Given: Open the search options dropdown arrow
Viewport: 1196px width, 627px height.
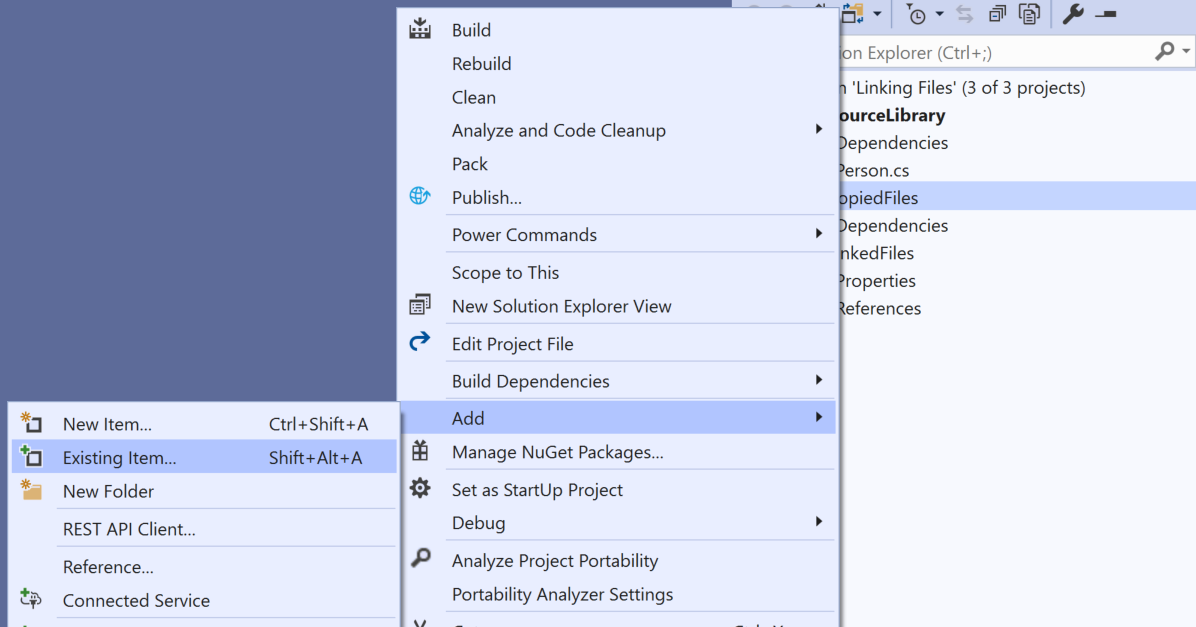Looking at the screenshot, I should (1184, 51).
